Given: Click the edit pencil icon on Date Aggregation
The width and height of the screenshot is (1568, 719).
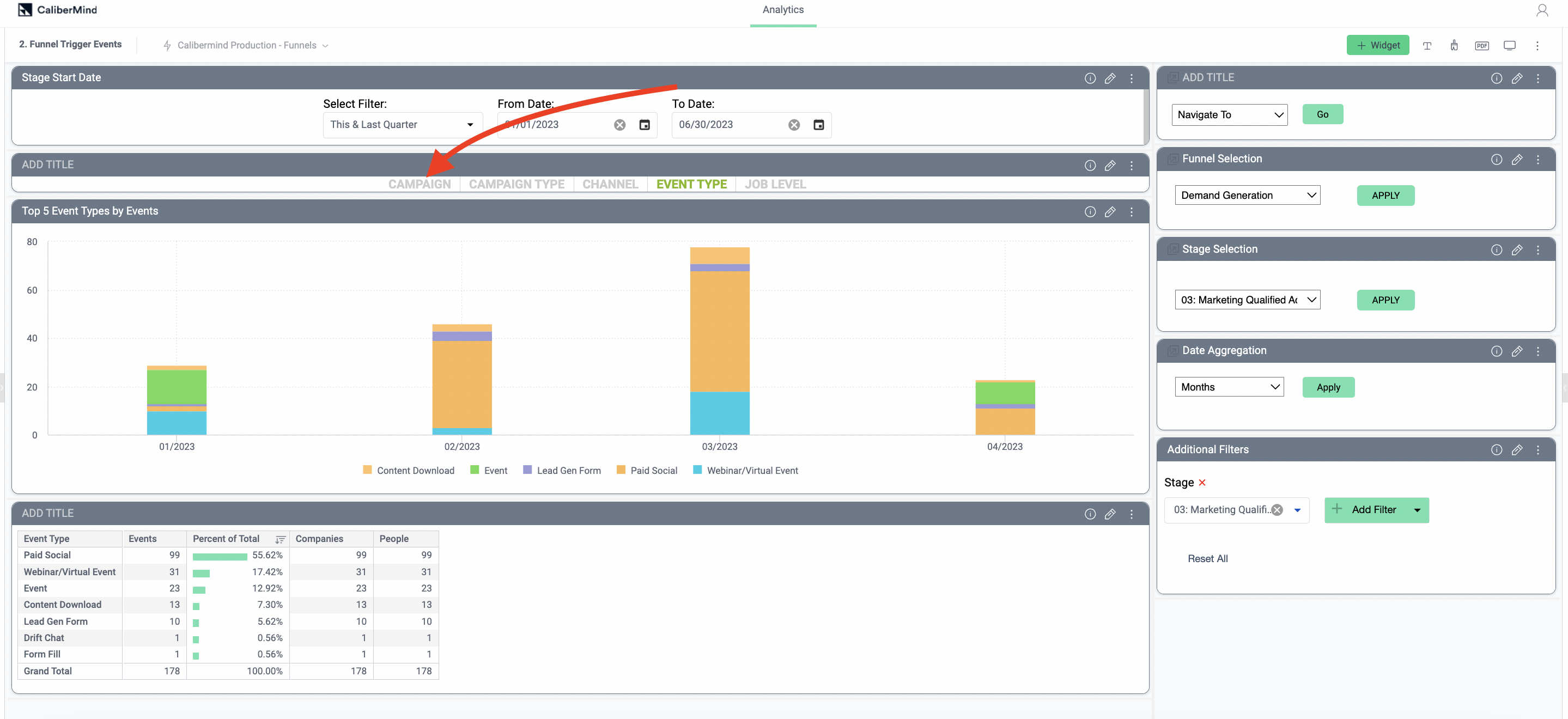Looking at the screenshot, I should tap(1518, 350).
